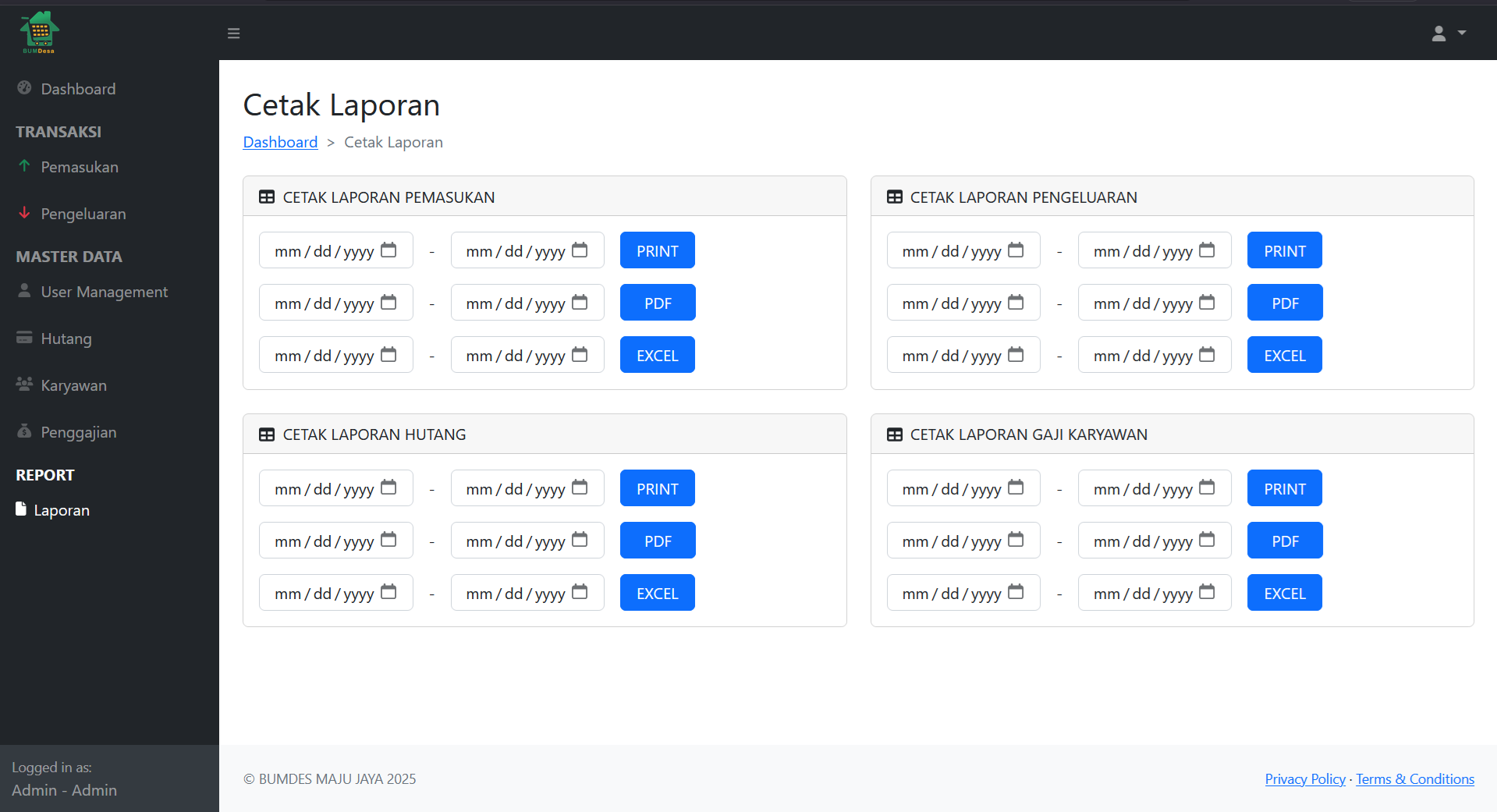This screenshot has width=1497, height=812.
Task: Open calendar icon of Hutang PRINT start date
Action: tap(388, 488)
